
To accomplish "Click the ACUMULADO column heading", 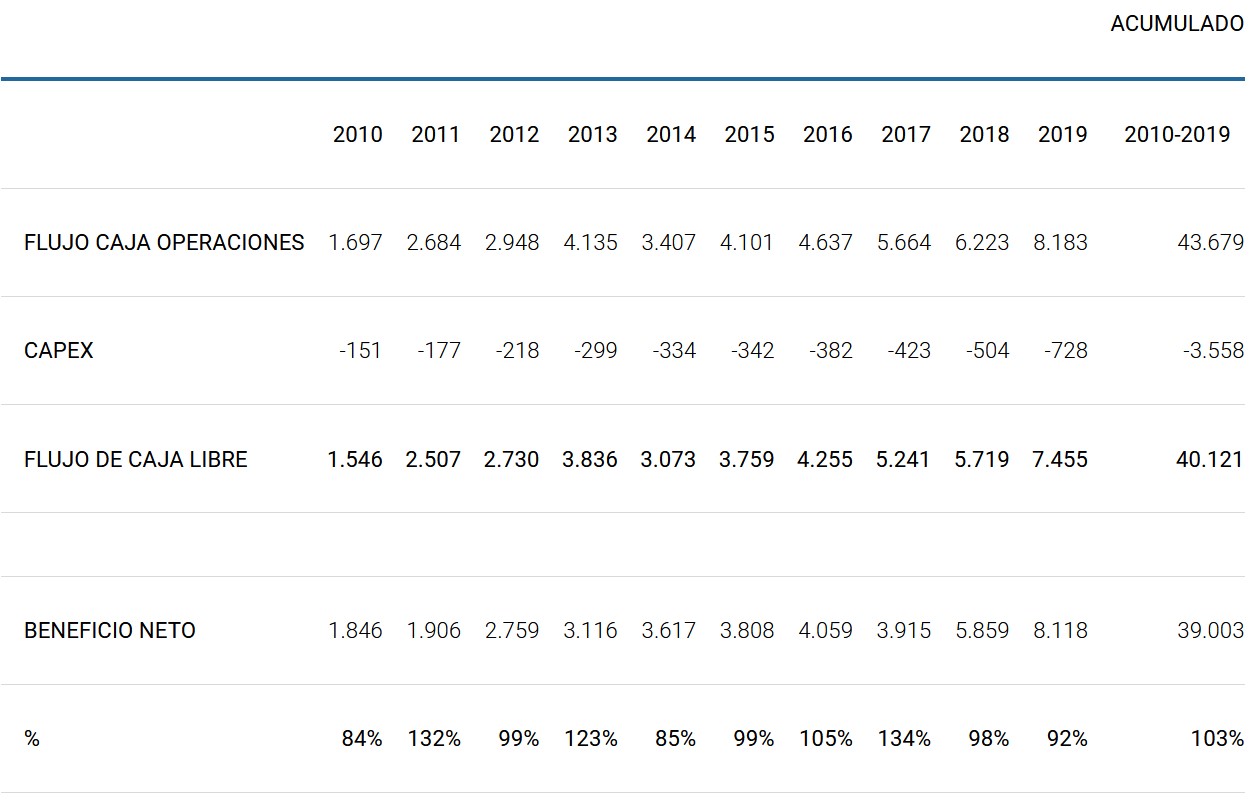I will click(1176, 24).
